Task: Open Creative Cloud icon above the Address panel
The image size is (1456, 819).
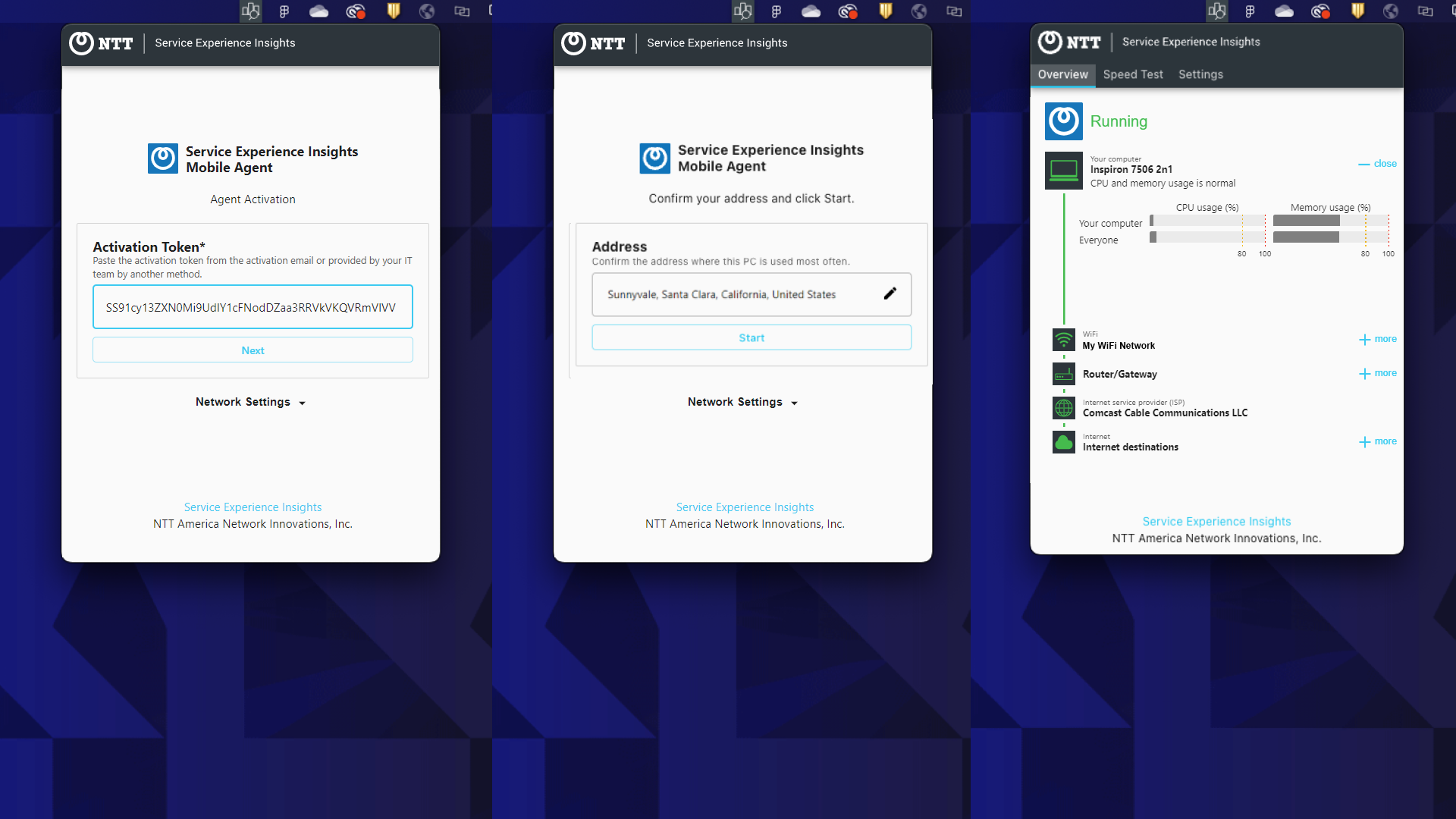Action: [848, 11]
